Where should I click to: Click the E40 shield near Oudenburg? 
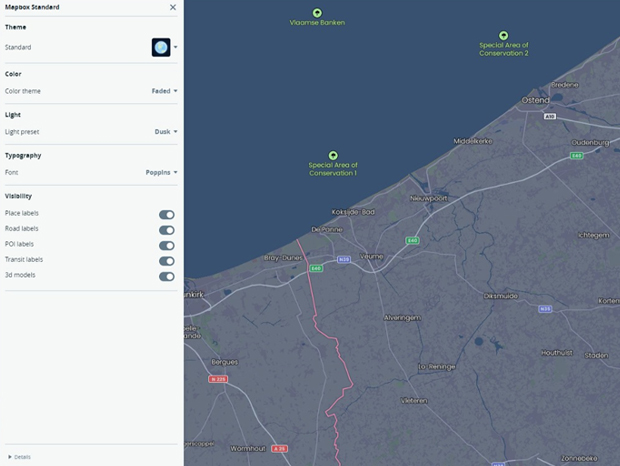pos(577,156)
